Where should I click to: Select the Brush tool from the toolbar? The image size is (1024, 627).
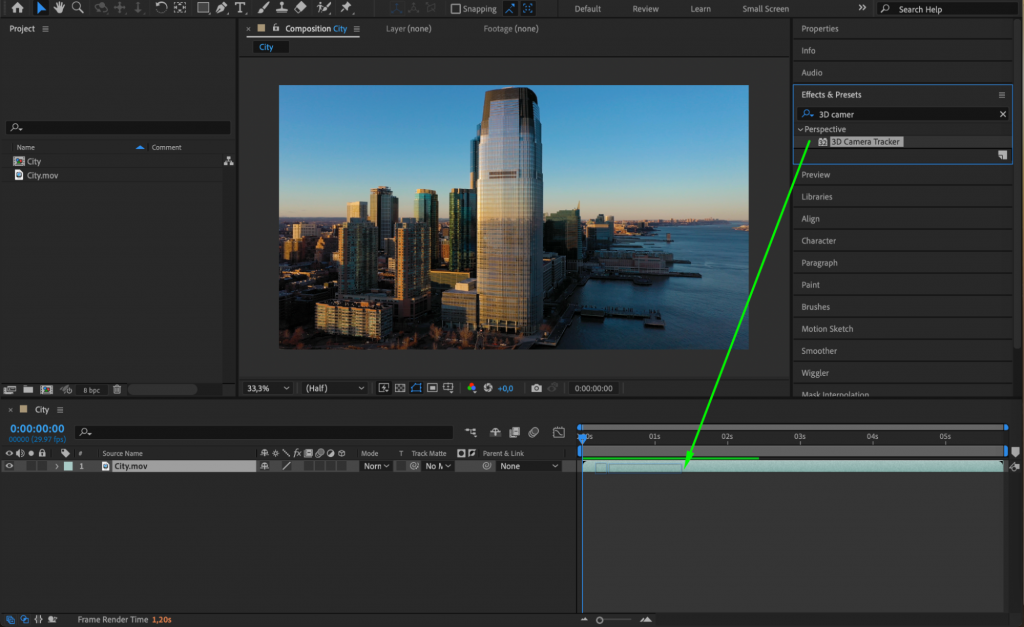(262, 9)
